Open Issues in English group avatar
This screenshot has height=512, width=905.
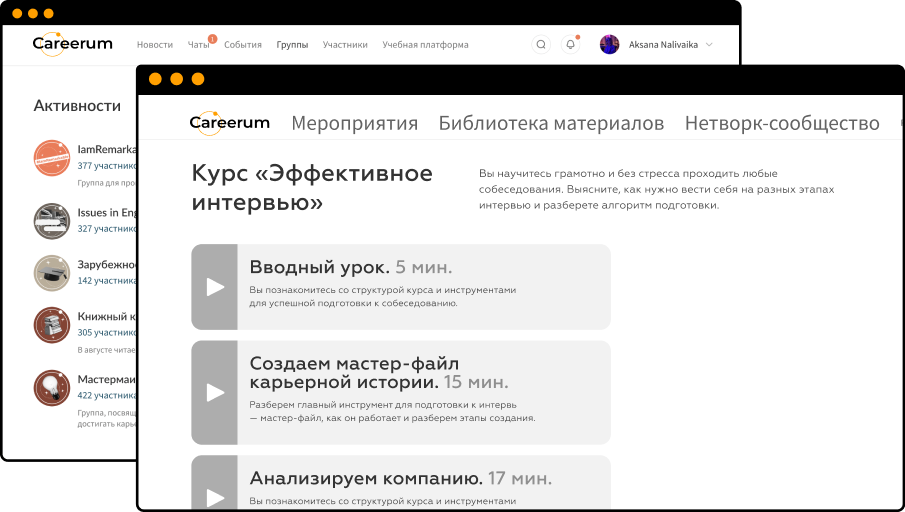(x=51, y=220)
